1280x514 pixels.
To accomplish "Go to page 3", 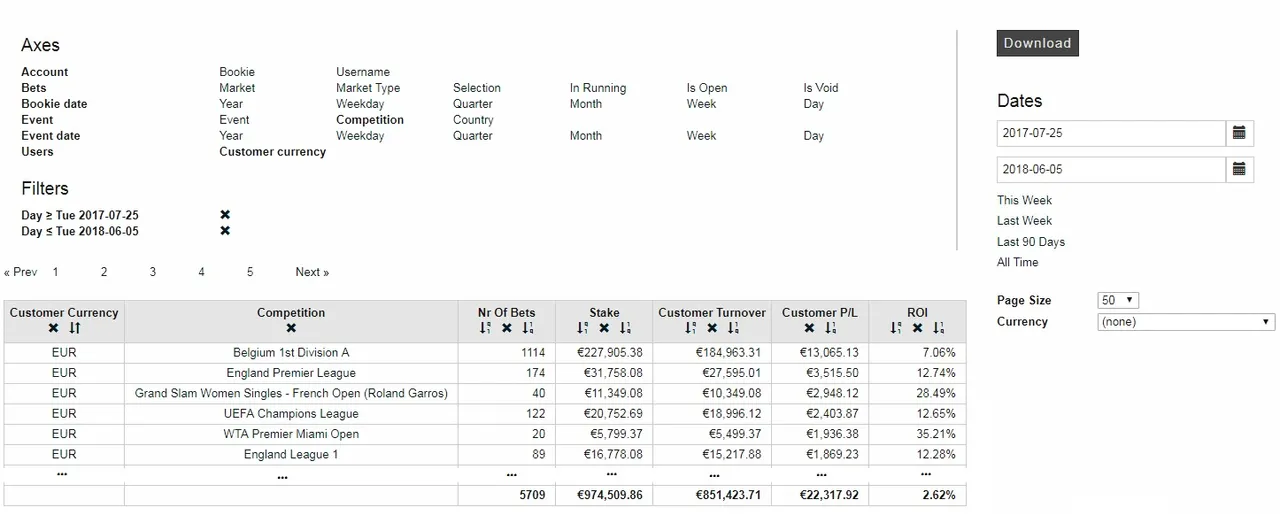I will pyautogui.click(x=153, y=272).
